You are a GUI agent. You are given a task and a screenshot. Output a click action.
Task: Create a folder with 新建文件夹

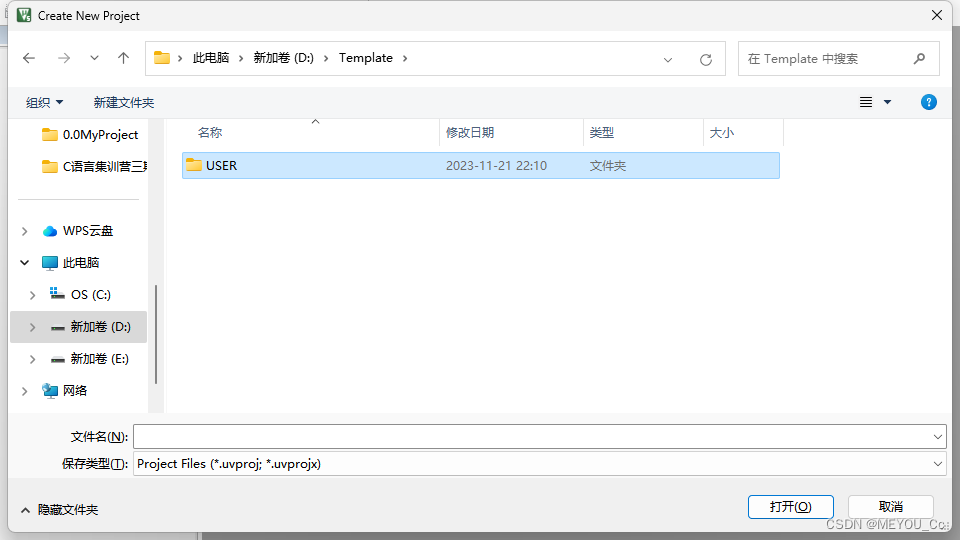pyautogui.click(x=124, y=102)
